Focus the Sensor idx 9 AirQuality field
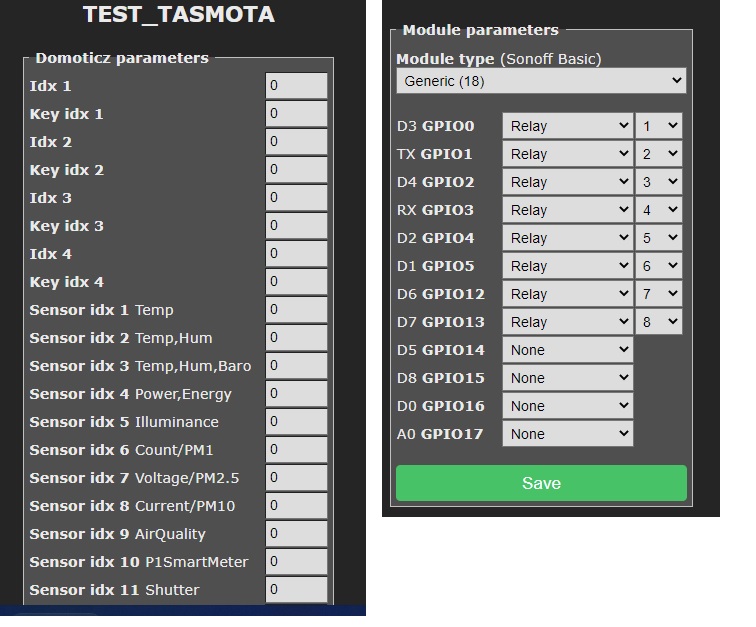 pyautogui.click(x=296, y=533)
